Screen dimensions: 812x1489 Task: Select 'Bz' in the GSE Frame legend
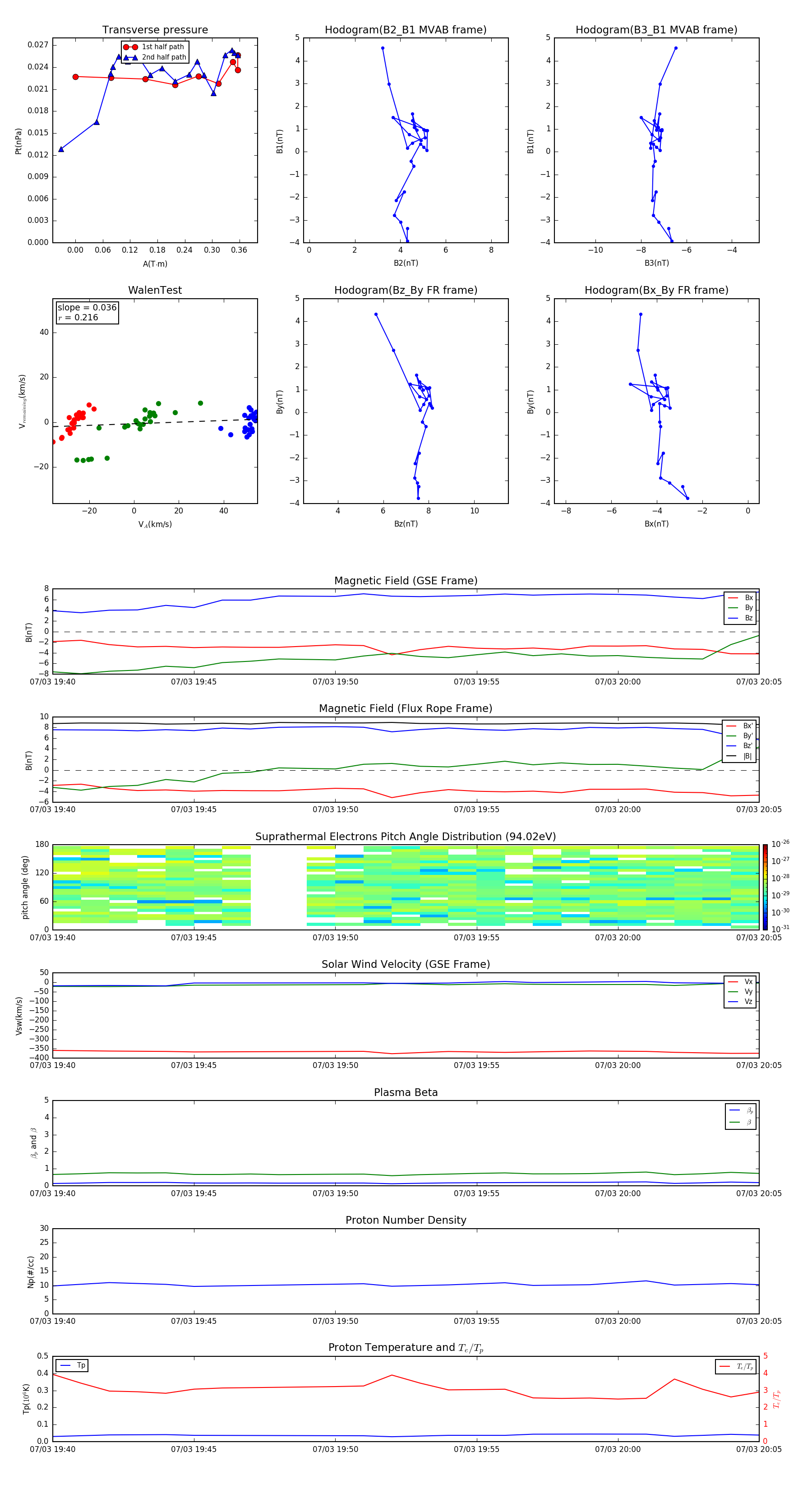point(740,618)
